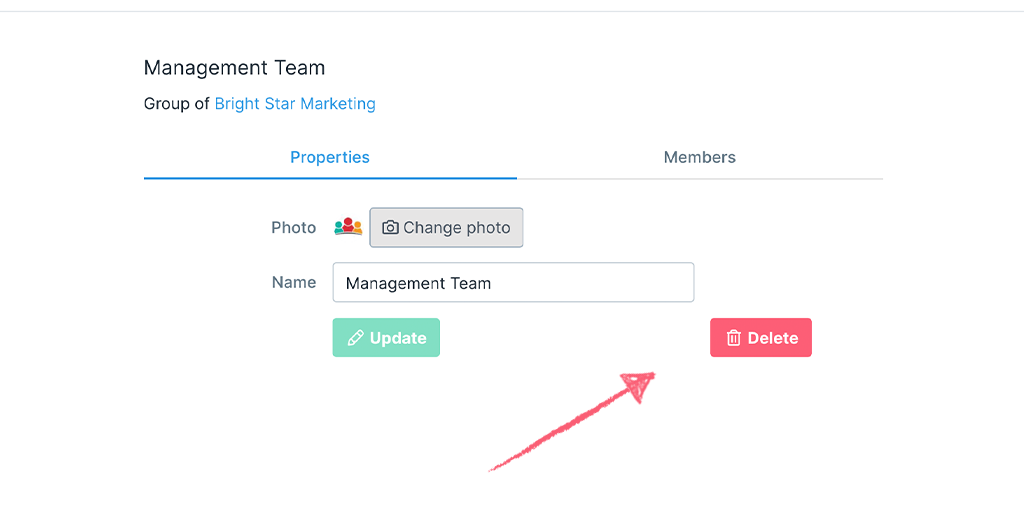Click the trash can icon in Delete
Viewport: 1024px width, 512px height.
click(734, 338)
